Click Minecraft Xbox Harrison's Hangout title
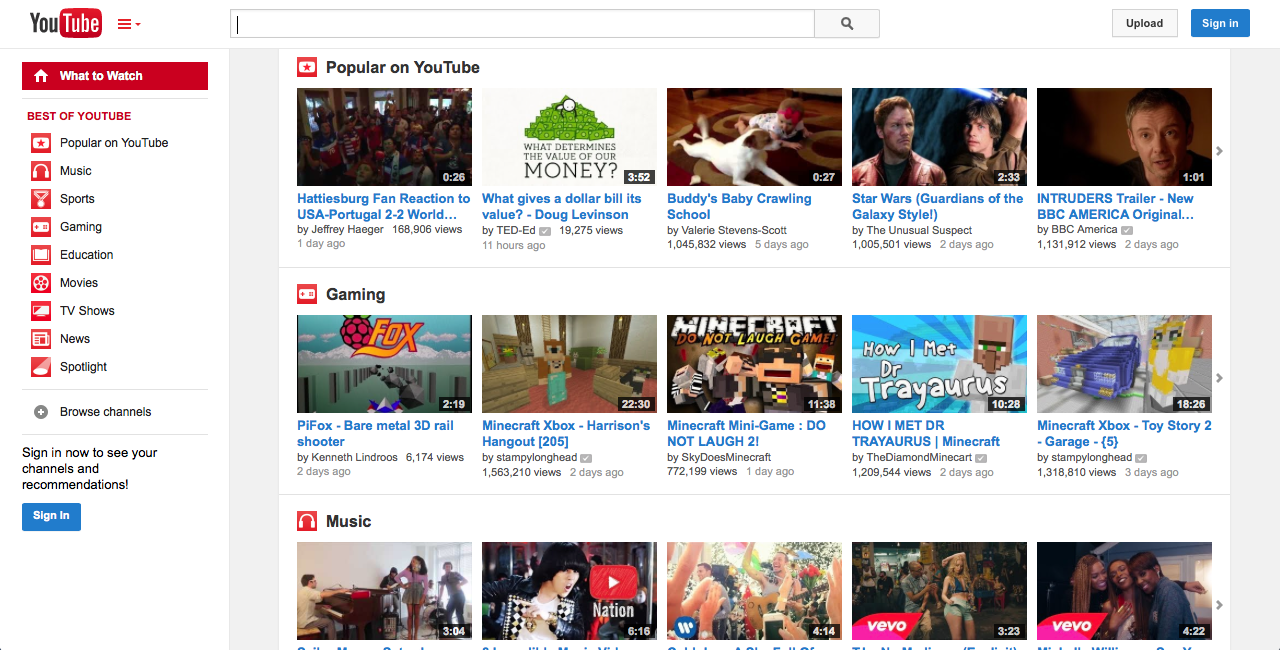The height and width of the screenshot is (650, 1280). [566, 433]
